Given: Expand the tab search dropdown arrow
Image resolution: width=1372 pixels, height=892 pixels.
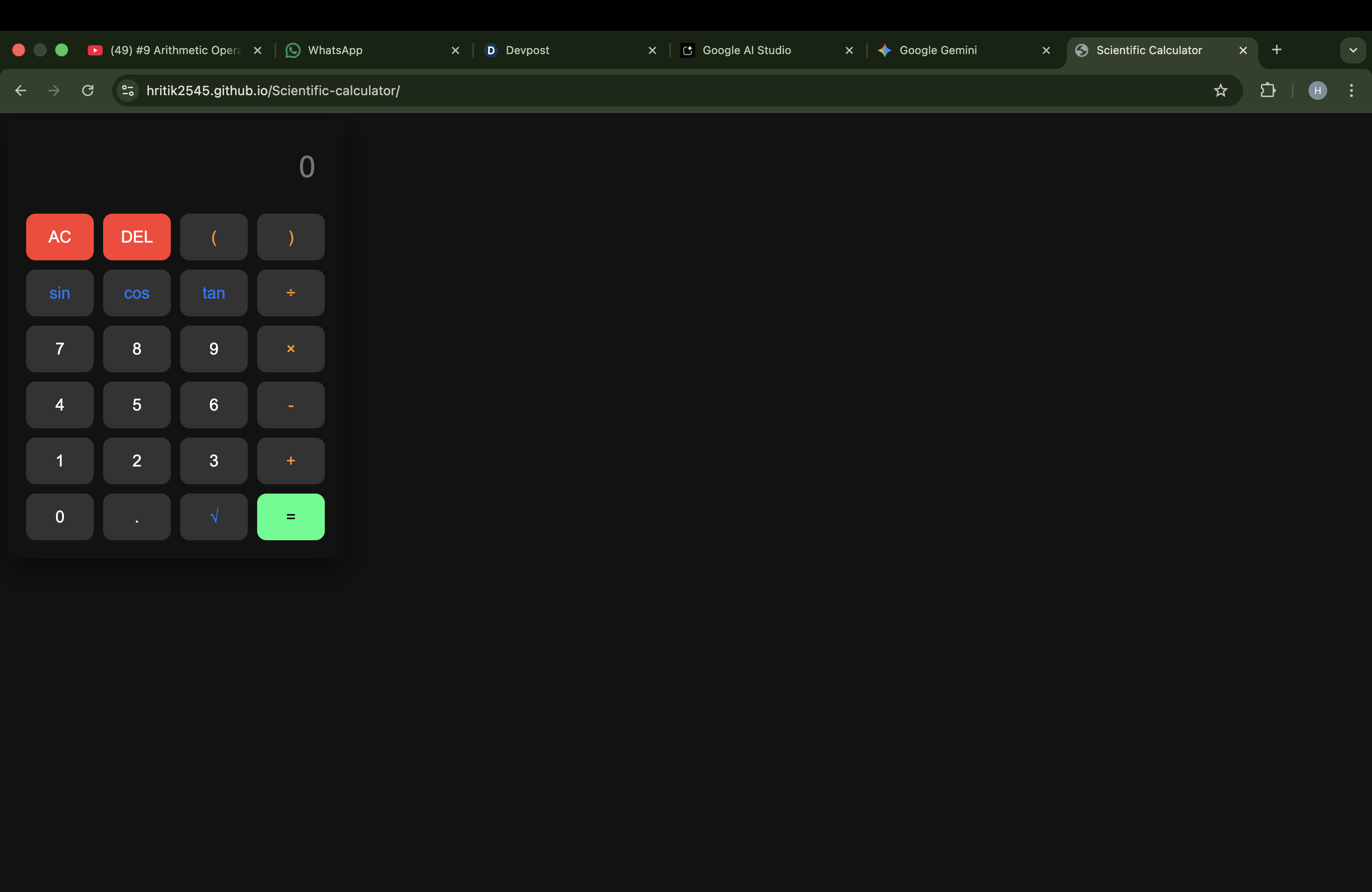Looking at the screenshot, I should (x=1352, y=50).
